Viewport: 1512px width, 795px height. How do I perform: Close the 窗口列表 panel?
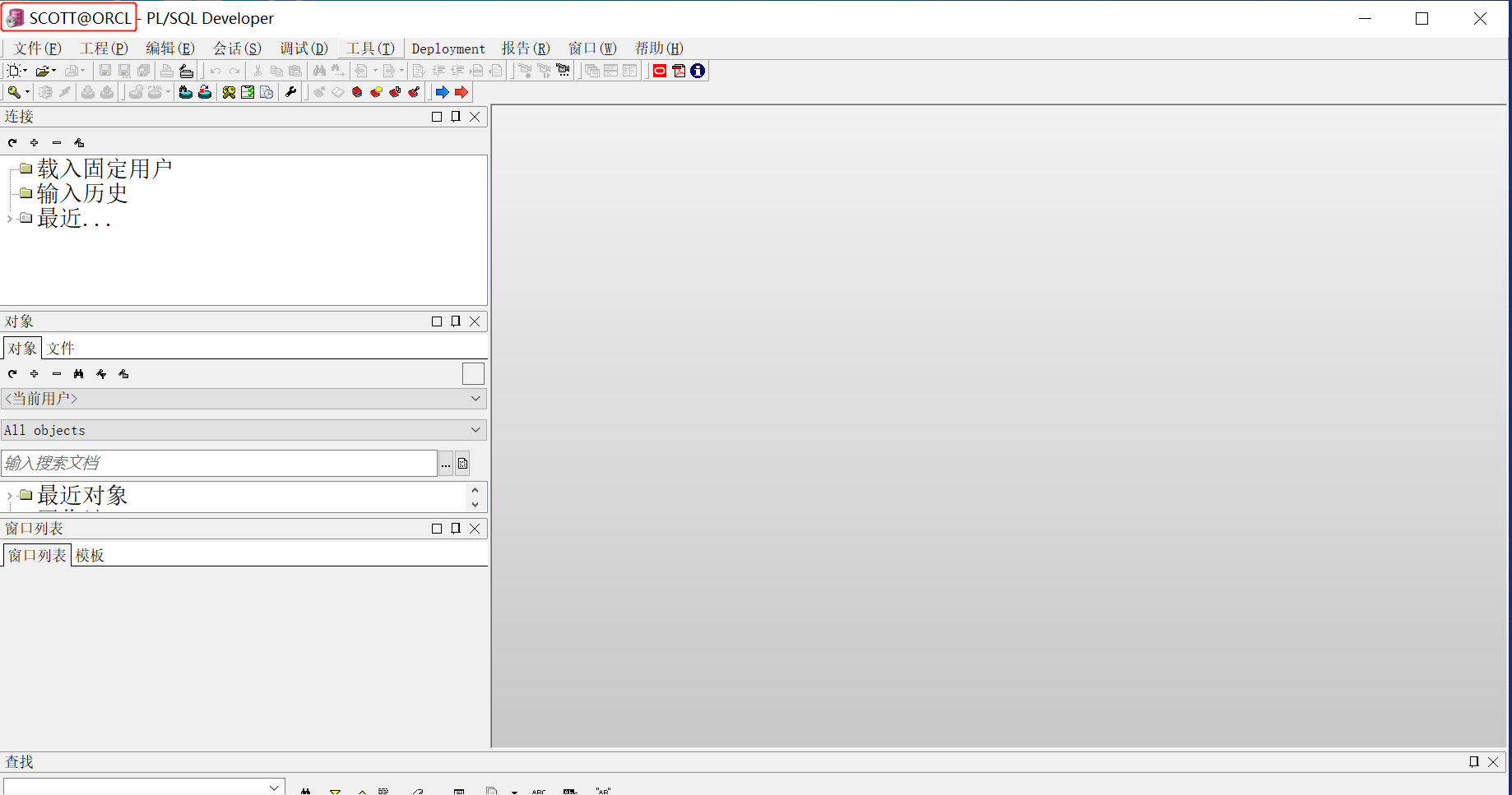tap(475, 529)
